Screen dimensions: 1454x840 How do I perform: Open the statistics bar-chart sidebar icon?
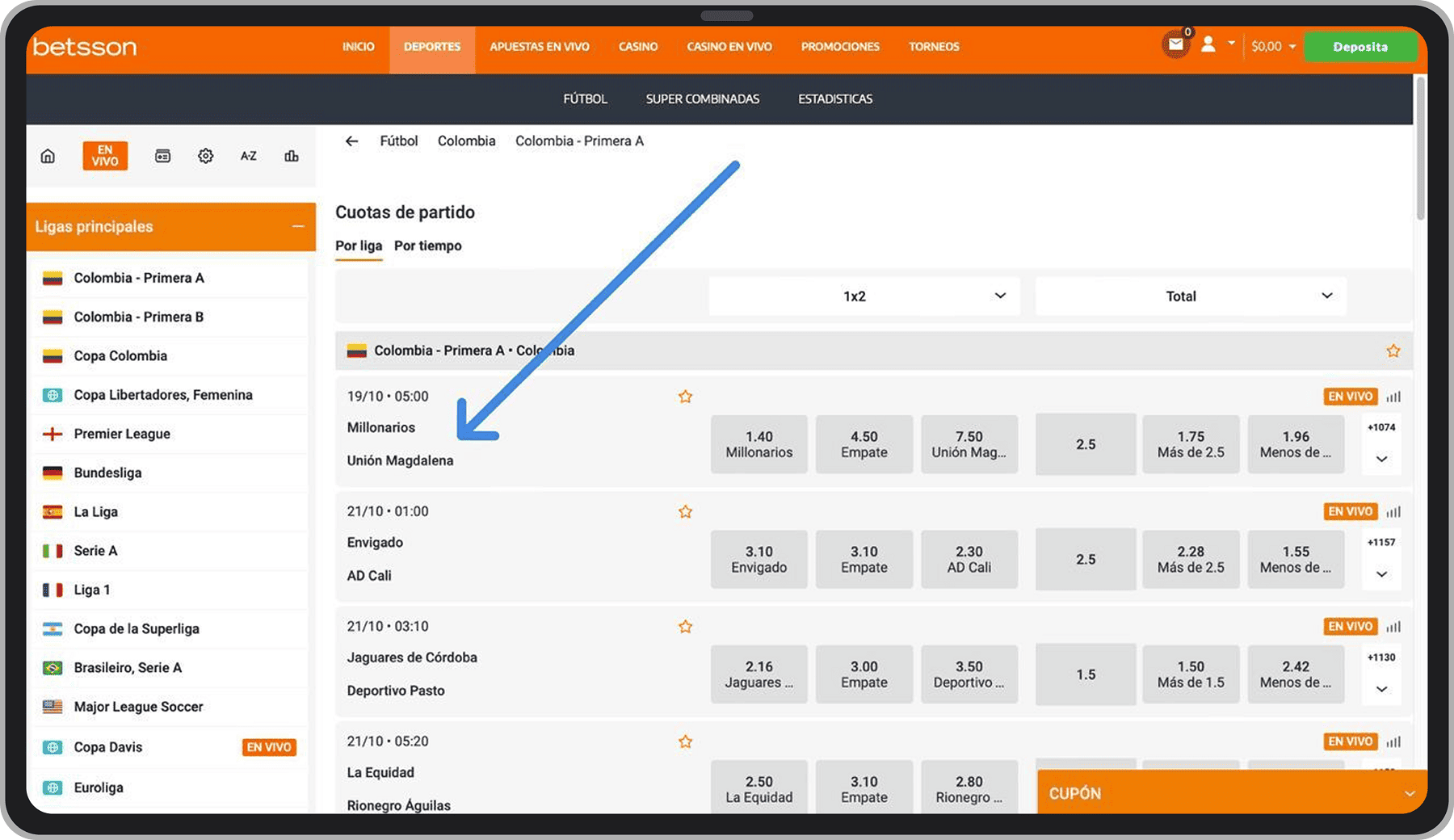pos(292,156)
